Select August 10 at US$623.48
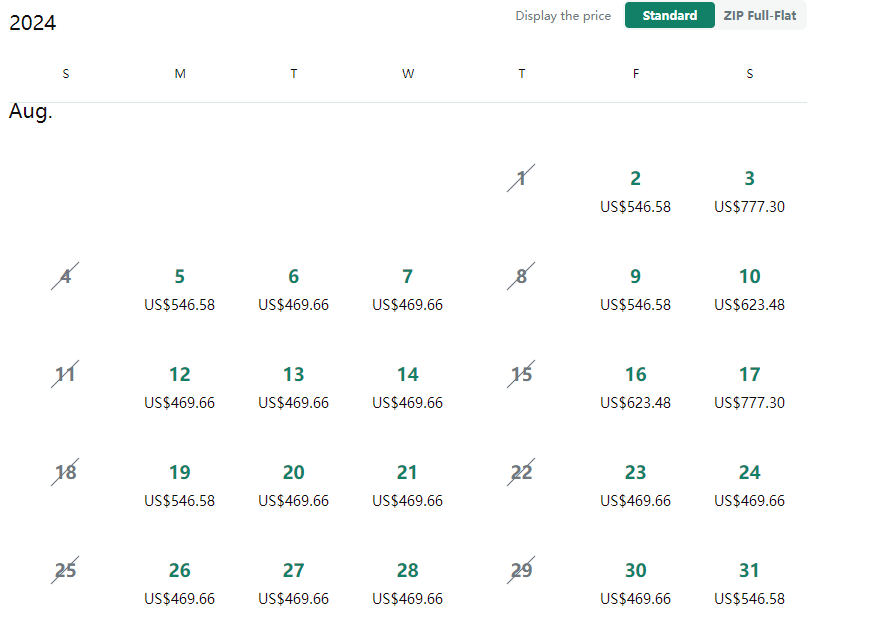The image size is (873, 629). [x=749, y=289]
